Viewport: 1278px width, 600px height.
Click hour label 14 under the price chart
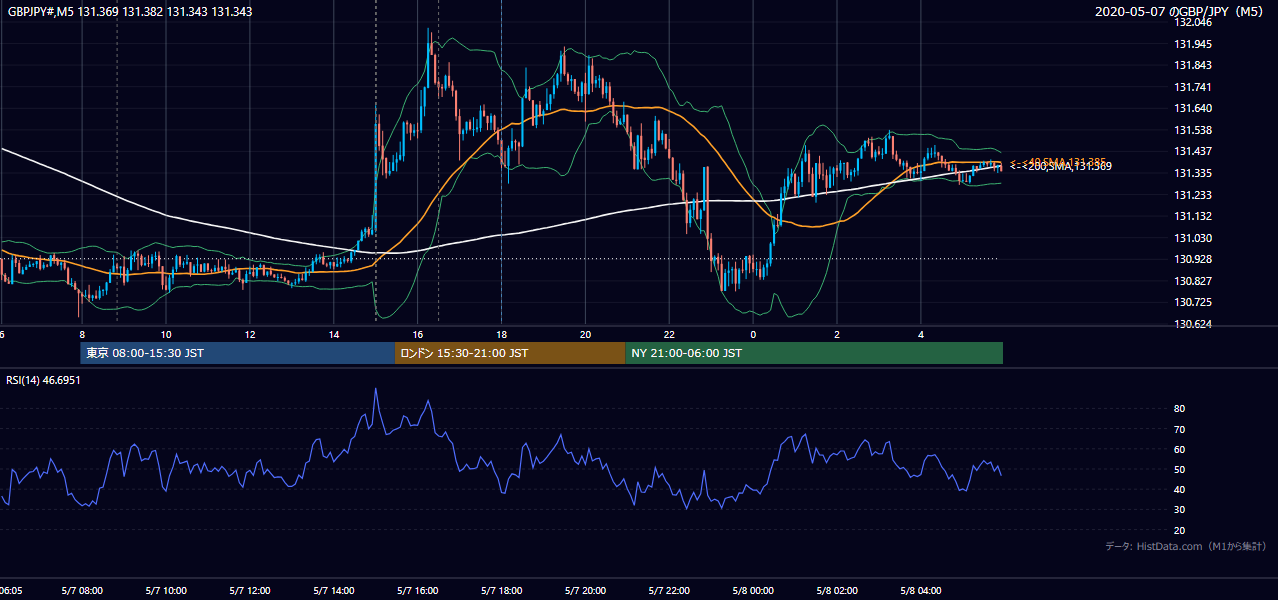(x=334, y=334)
